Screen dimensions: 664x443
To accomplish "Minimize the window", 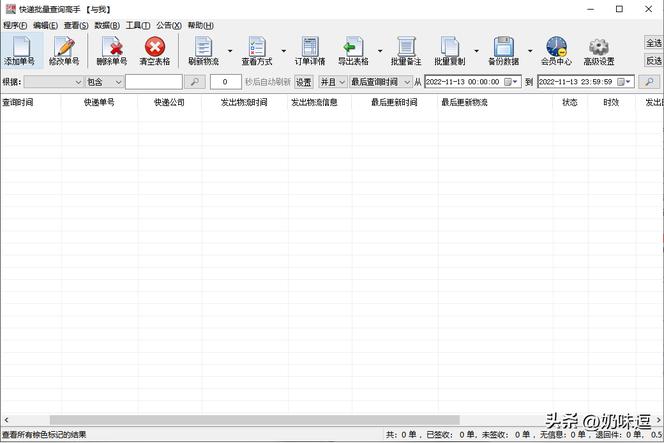I will coord(591,9).
